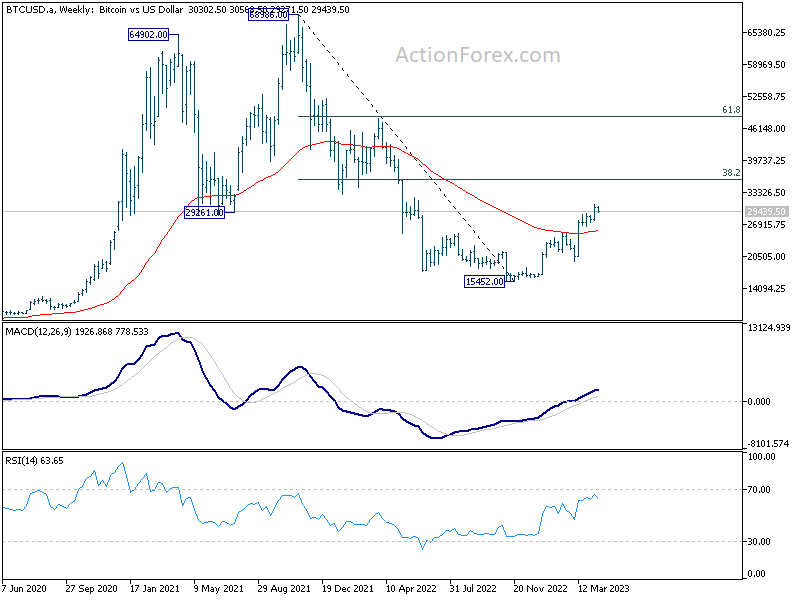Click the 52558.75 price axis value
The height and width of the screenshot is (600, 800).
766,96
